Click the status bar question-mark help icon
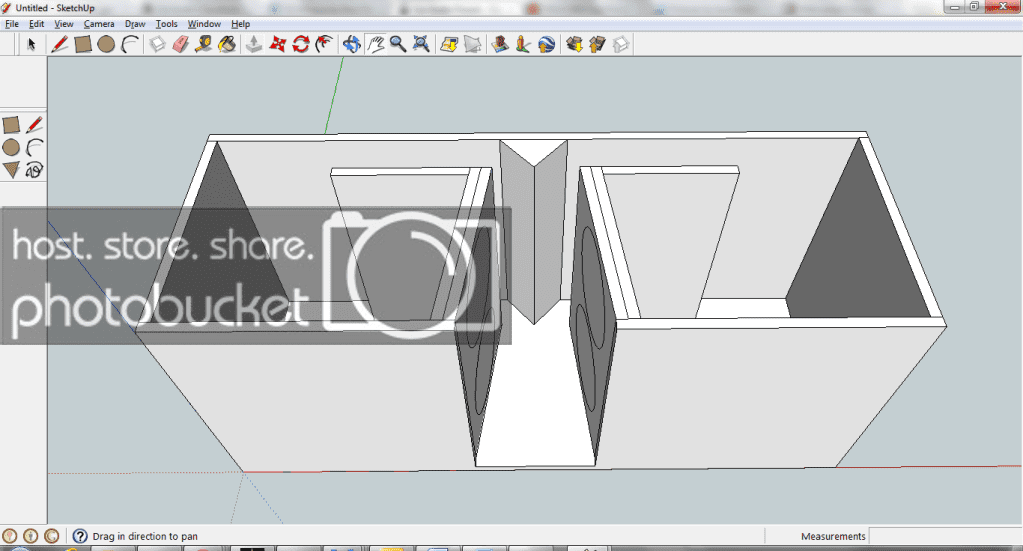1023x551 pixels. (80, 536)
